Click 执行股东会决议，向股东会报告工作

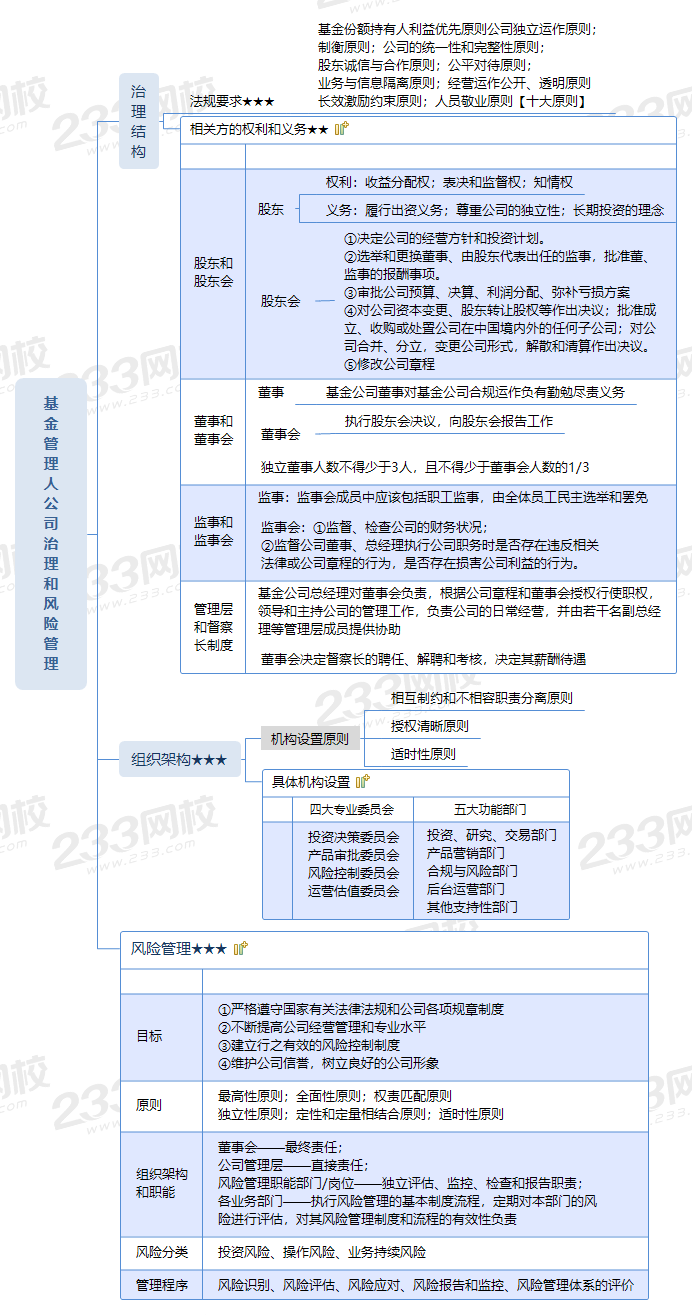click(x=449, y=421)
